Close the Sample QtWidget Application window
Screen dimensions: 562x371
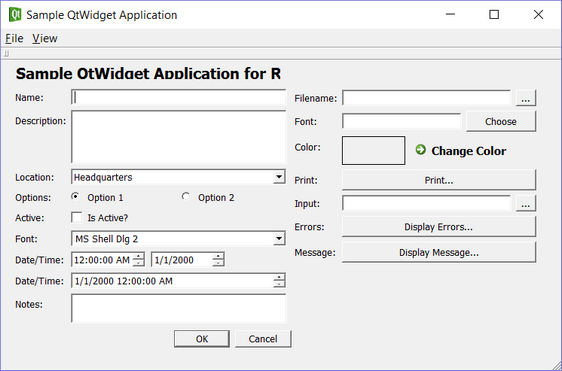(538, 14)
